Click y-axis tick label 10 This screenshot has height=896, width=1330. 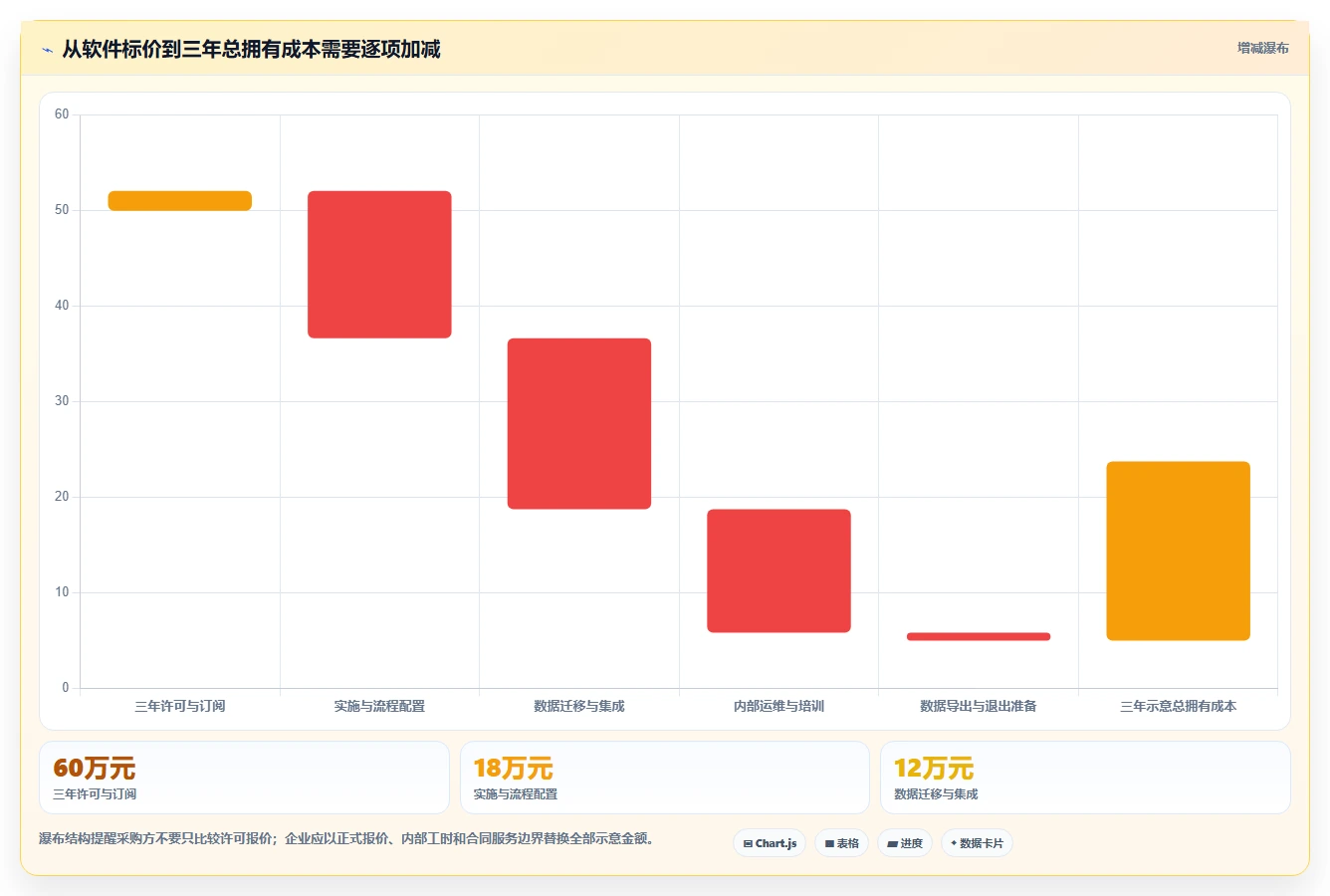coord(62,592)
